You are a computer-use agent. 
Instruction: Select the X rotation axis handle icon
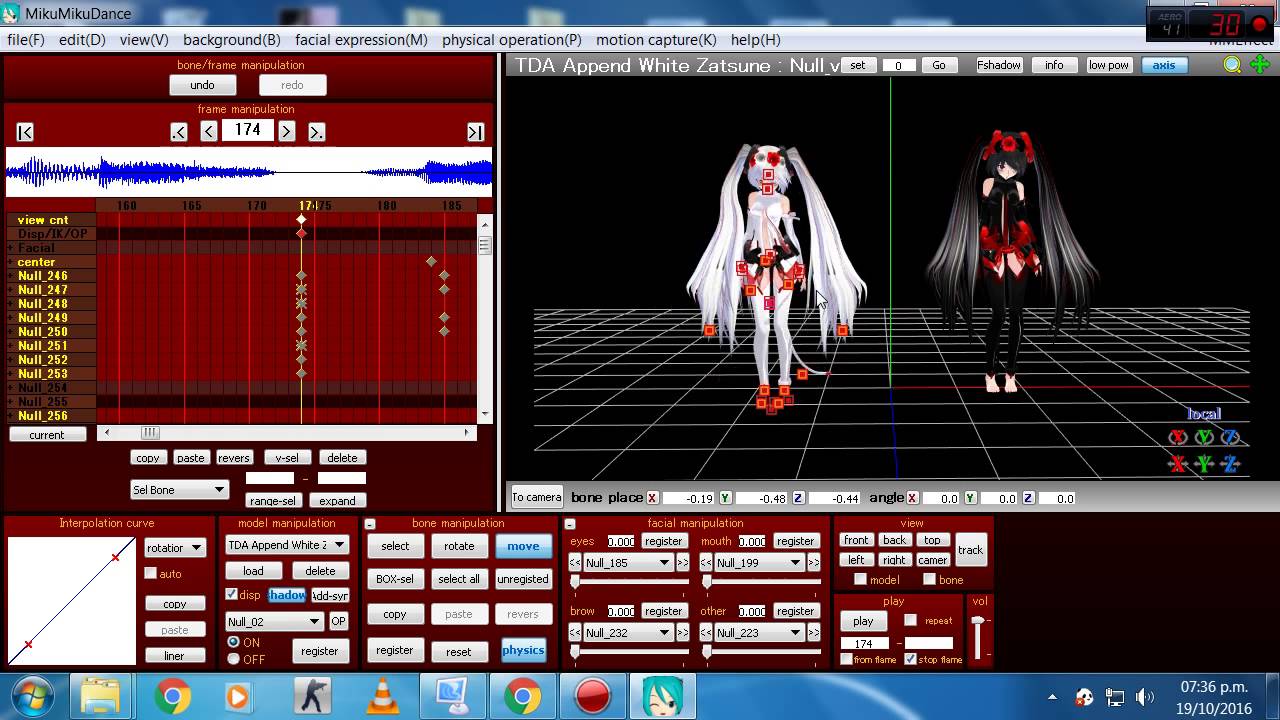pyautogui.click(x=1178, y=437)
